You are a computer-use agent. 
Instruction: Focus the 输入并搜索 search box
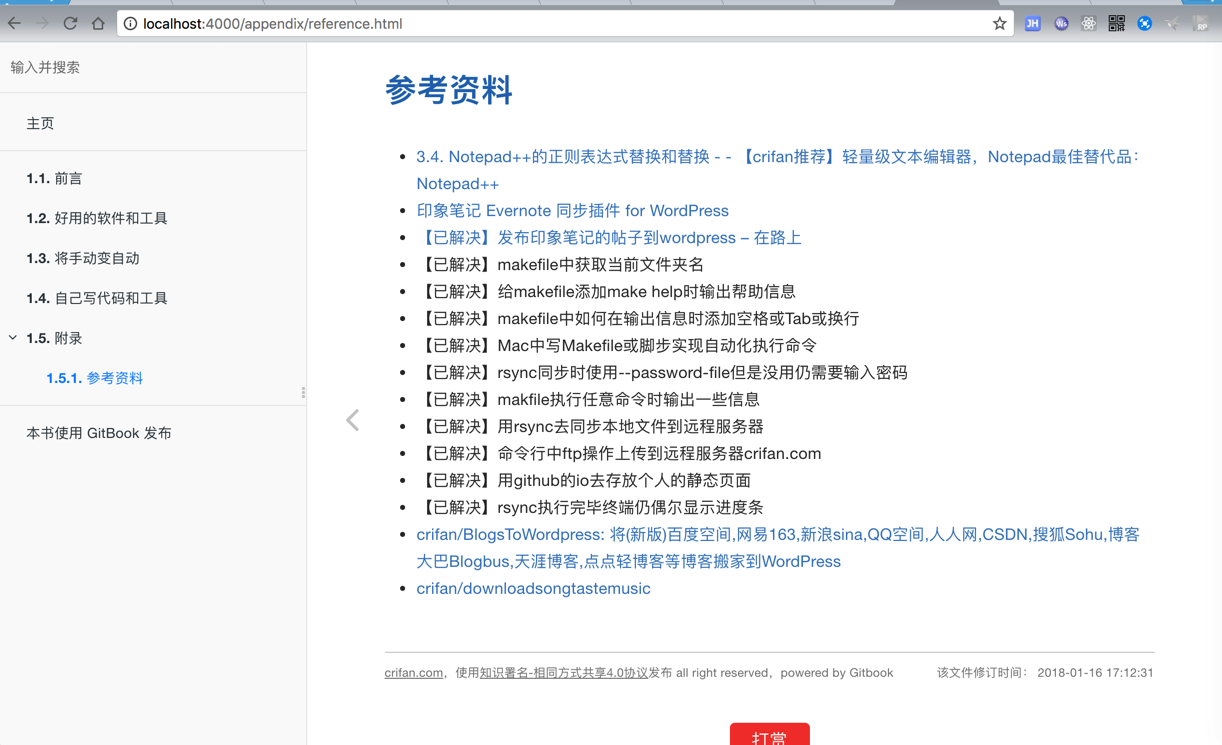pos(153,67)
